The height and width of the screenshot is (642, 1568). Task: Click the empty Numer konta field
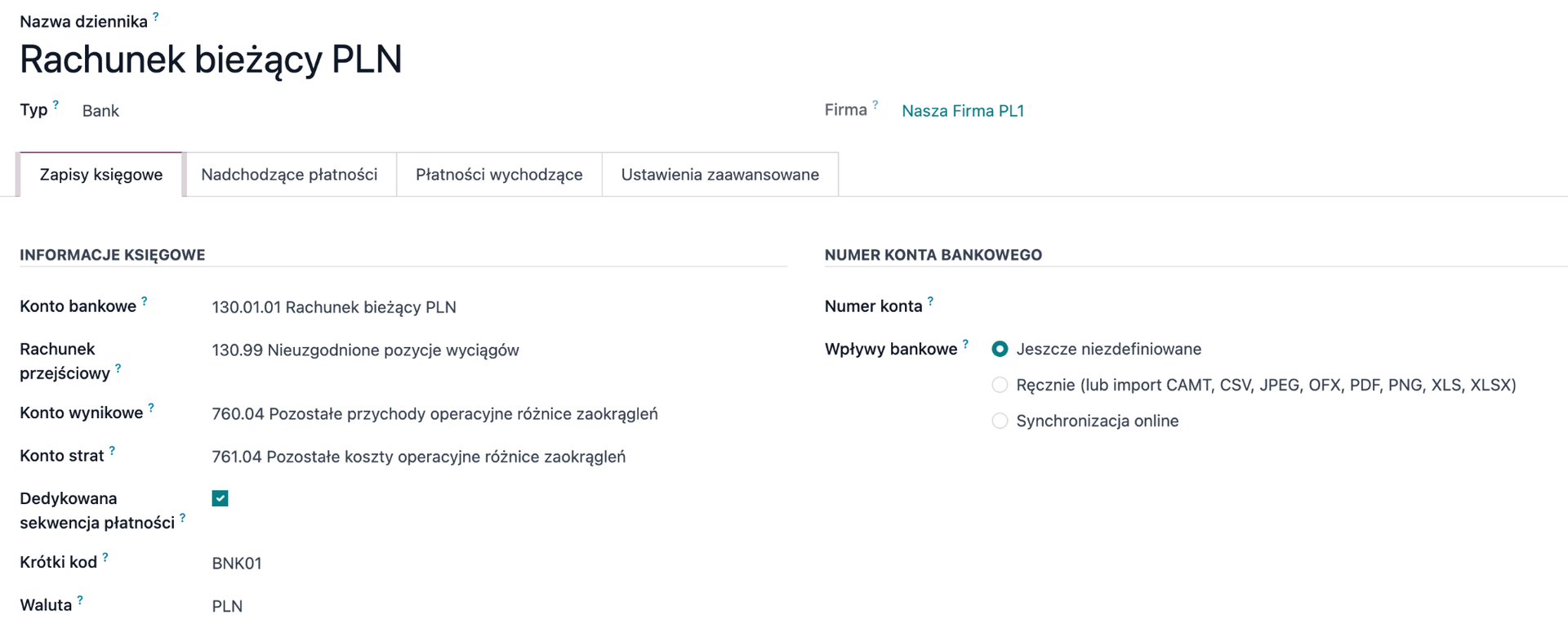(x=1225, y=307)
